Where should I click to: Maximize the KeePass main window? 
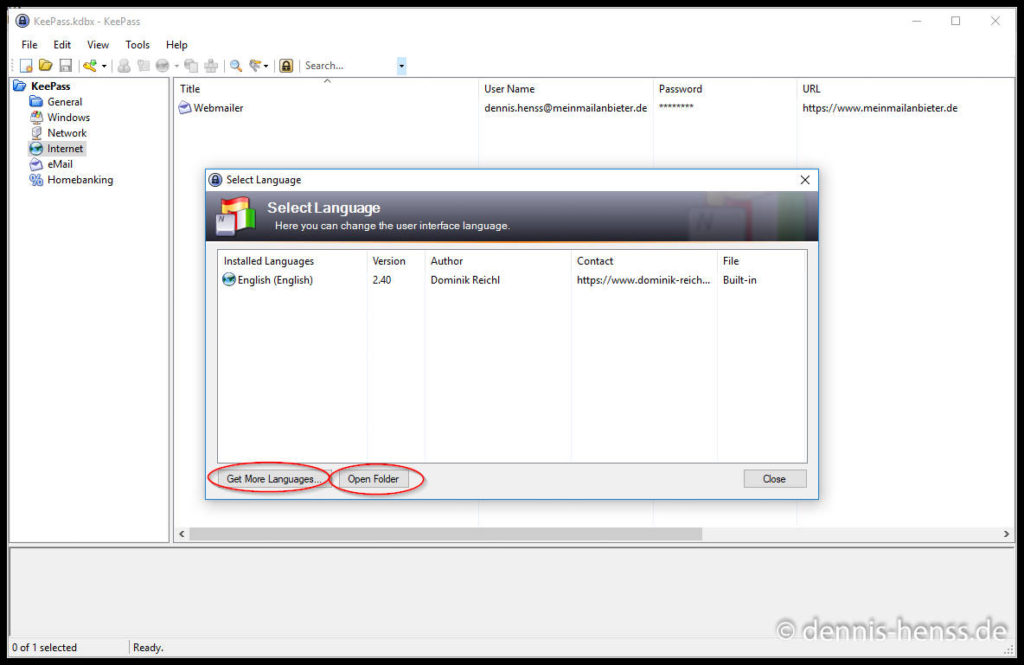(x=955, y=21)
